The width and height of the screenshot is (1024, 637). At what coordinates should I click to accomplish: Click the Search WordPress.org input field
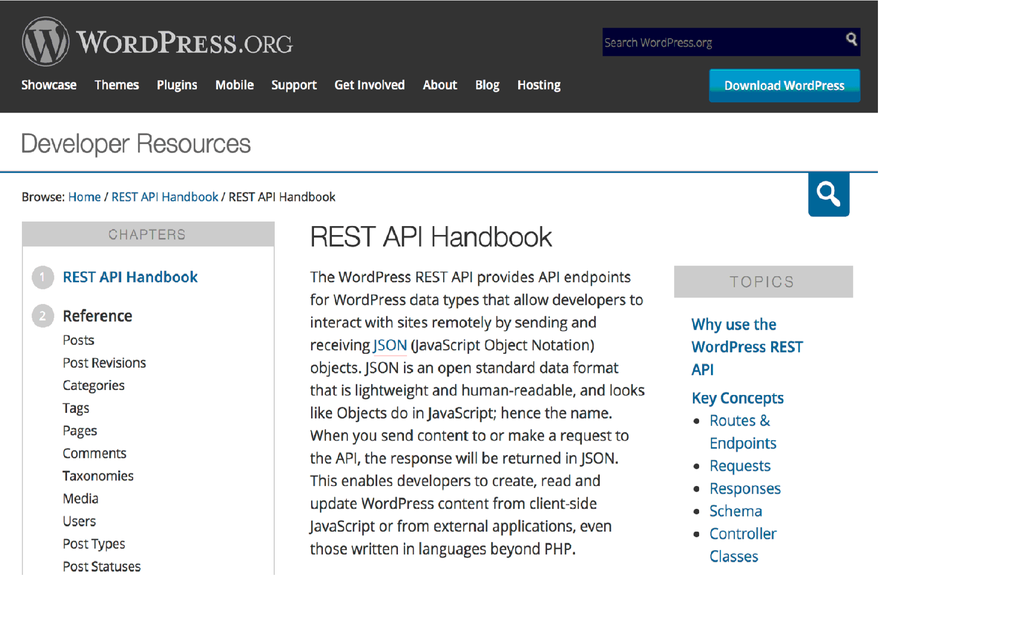pyautogui.click(x=731, y=42)
